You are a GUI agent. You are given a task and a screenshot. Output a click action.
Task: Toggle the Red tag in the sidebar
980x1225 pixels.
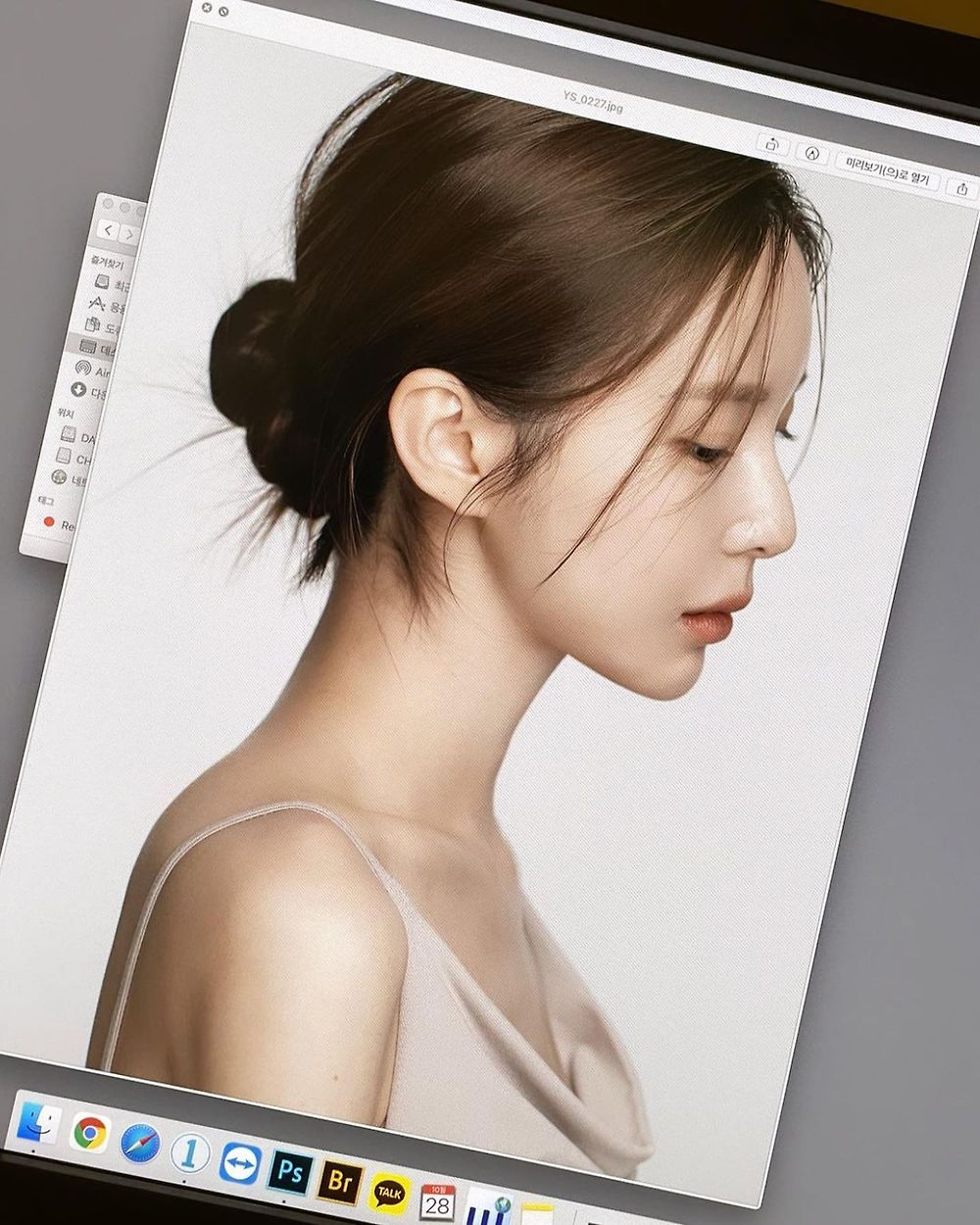click(x=67, y=524)
